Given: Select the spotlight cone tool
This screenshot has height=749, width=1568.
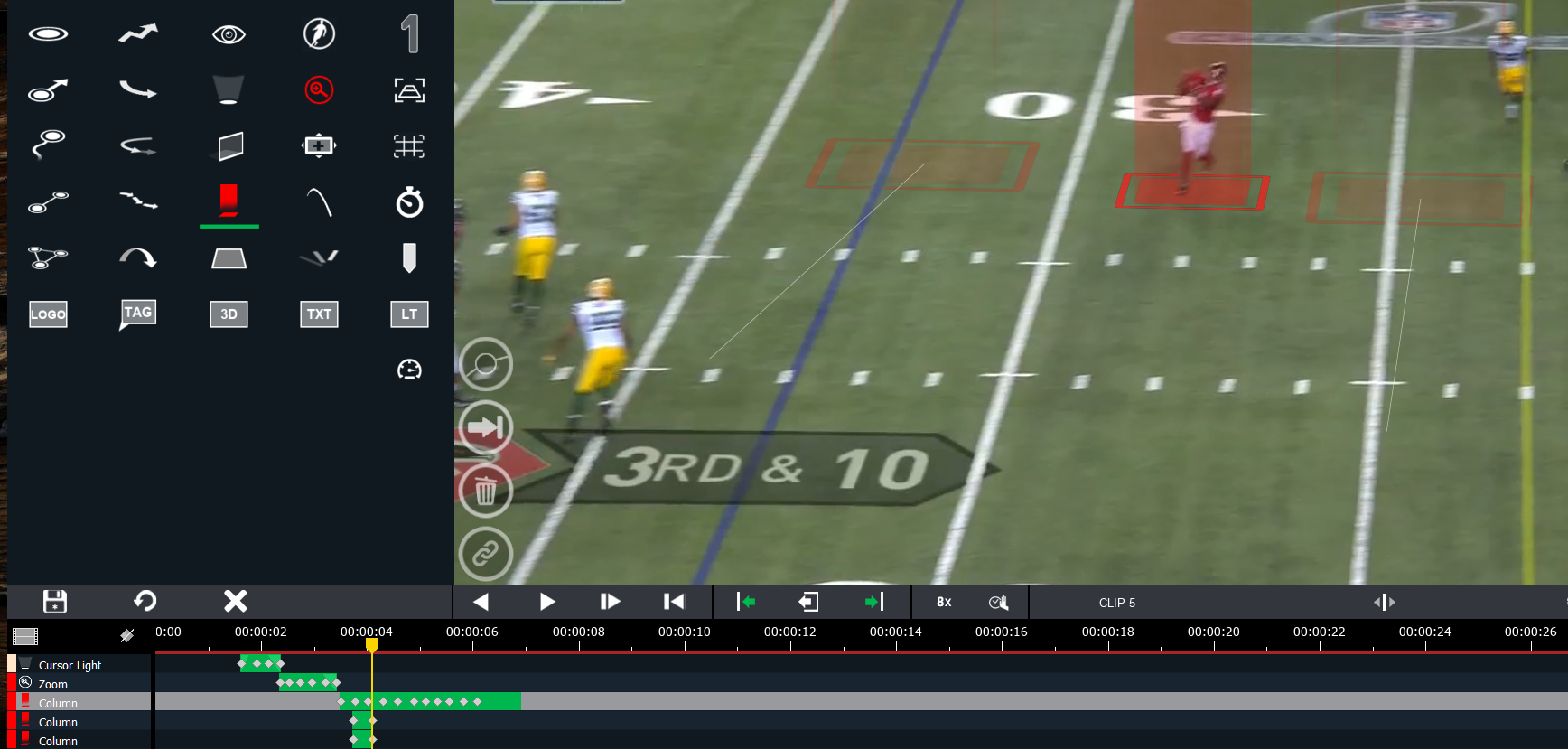Looking at the screenshot, I should (229, 90).
